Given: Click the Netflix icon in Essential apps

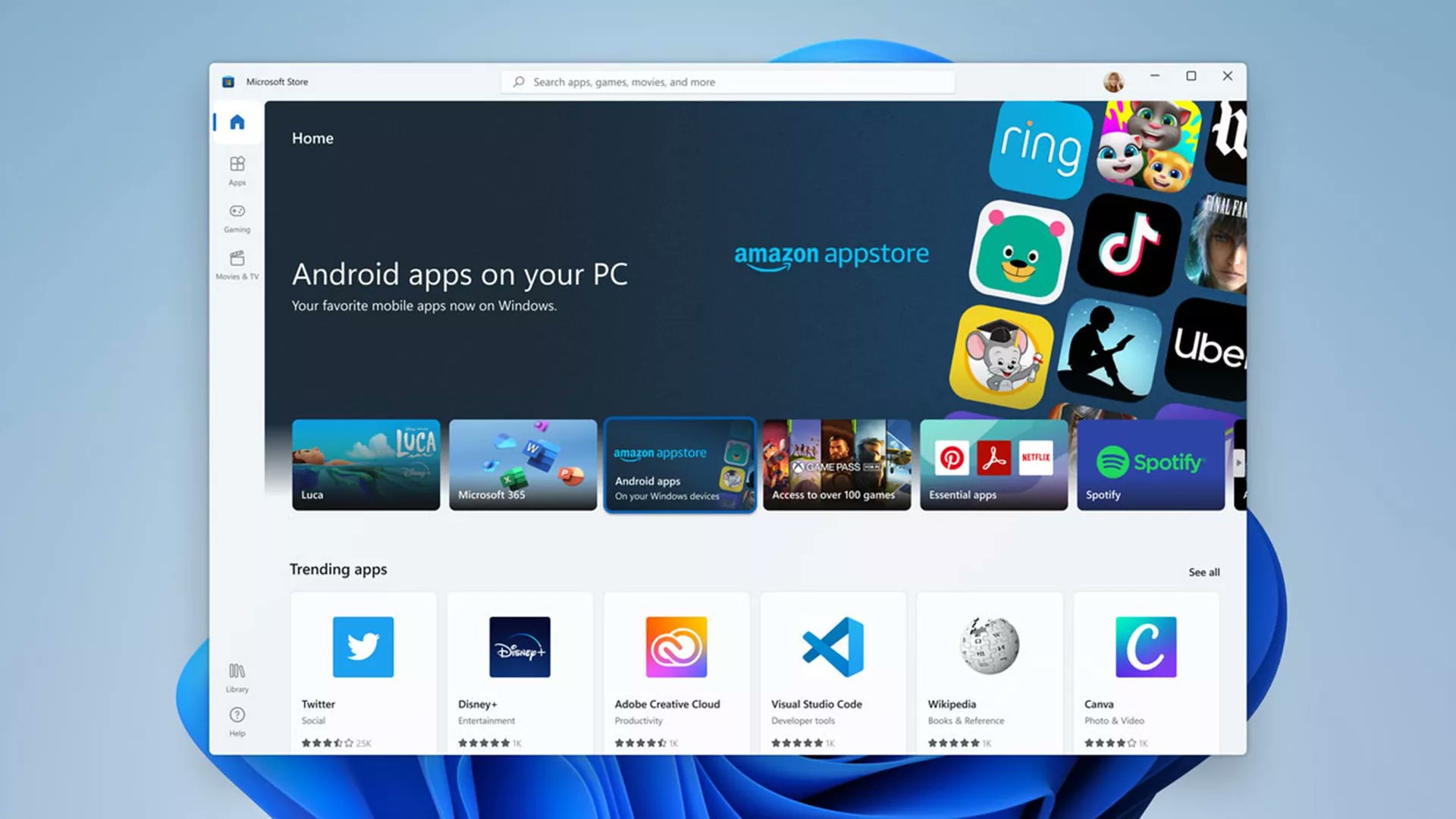Looking at the screenshot, I should (1036, 458).
